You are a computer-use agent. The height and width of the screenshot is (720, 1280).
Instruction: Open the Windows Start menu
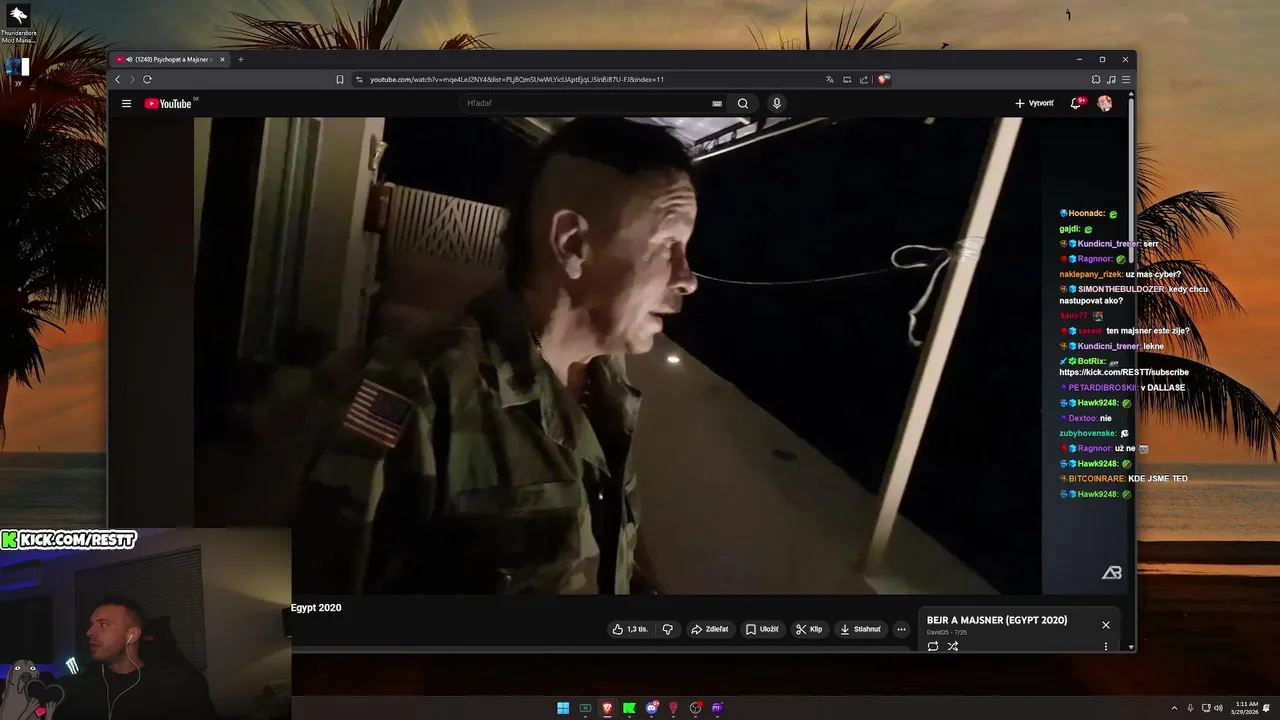563,708
